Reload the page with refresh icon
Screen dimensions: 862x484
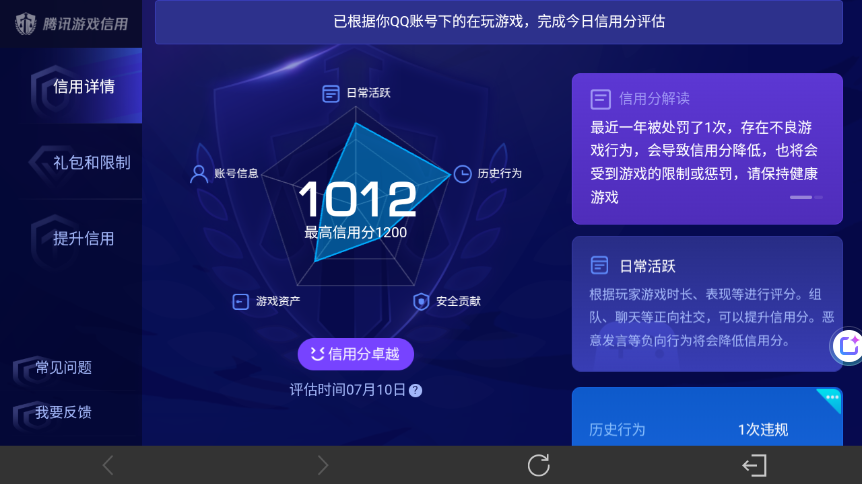point(539,465)
